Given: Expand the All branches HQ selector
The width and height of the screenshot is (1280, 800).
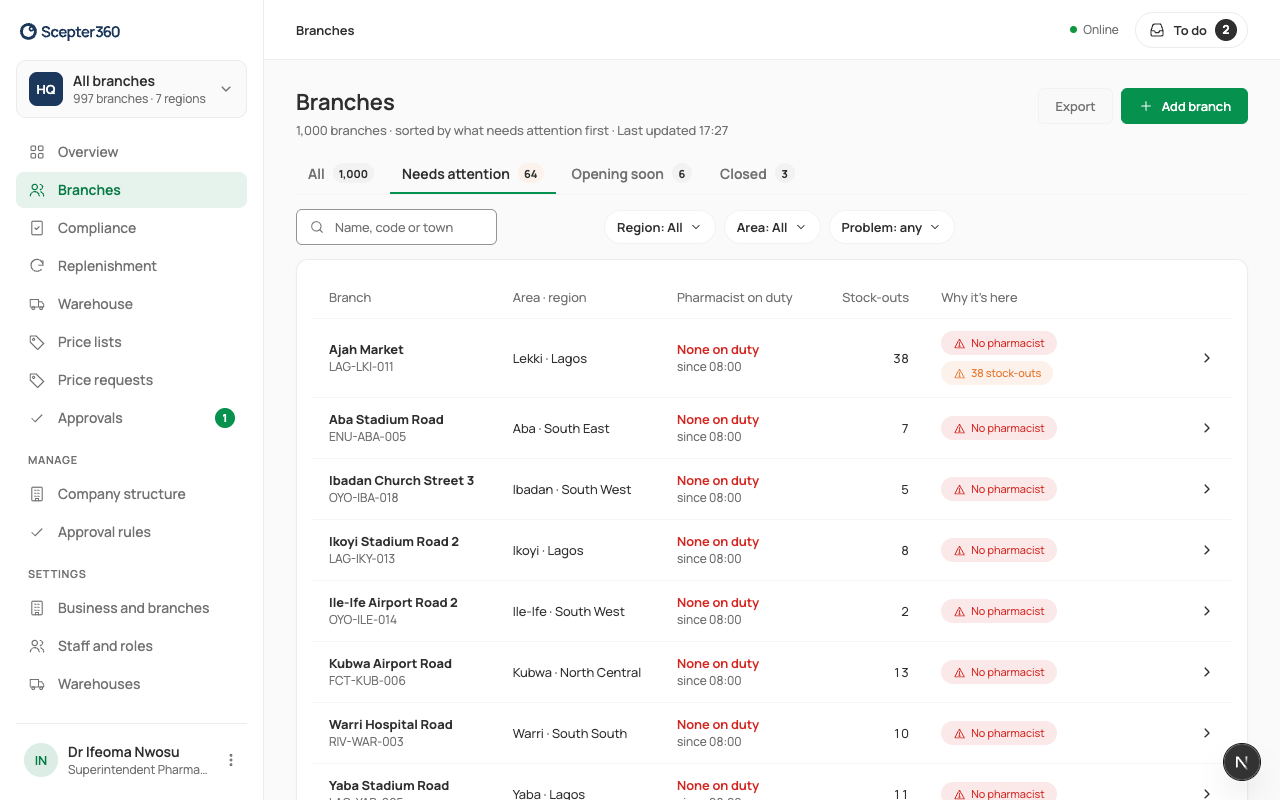Looking at the screenshot, I should click(131, 89).
